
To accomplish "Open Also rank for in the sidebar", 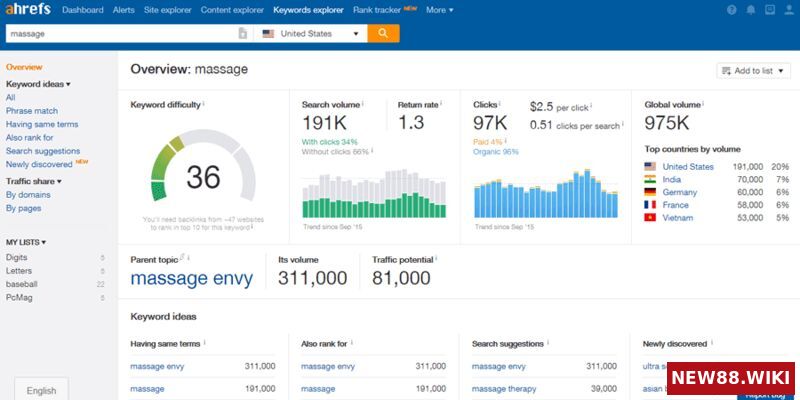I will tap(30, 137).
